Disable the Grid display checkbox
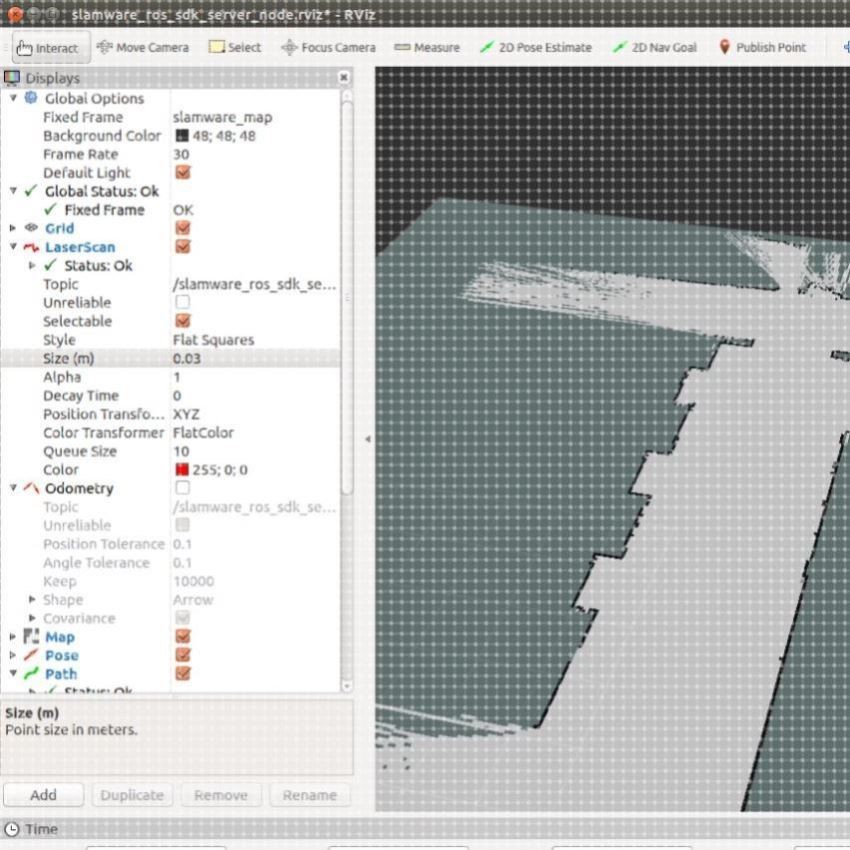The width and height of the screenshot is (850, 850). [183, 228]
